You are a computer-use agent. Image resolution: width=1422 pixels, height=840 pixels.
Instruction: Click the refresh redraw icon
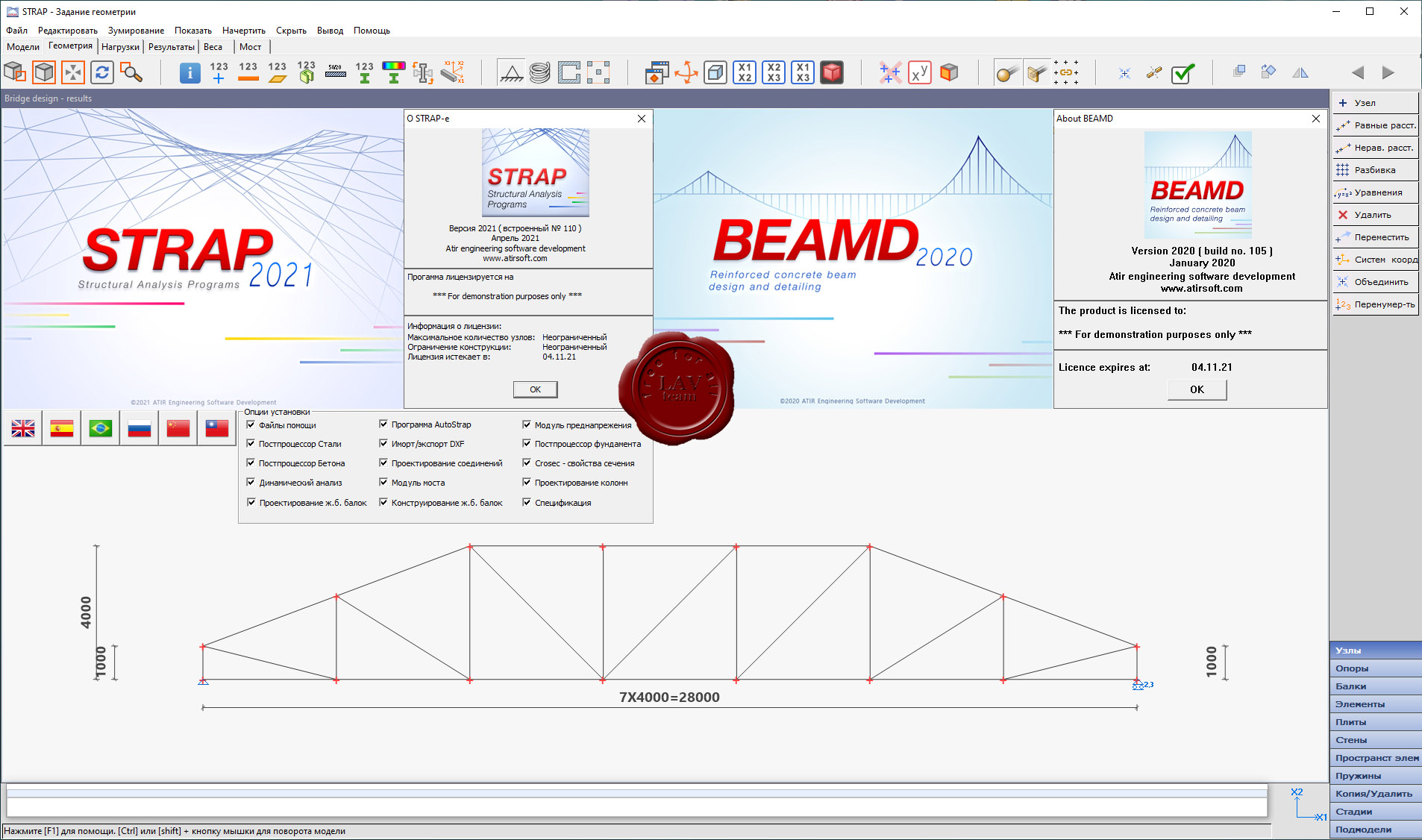[x=102, y=72]
